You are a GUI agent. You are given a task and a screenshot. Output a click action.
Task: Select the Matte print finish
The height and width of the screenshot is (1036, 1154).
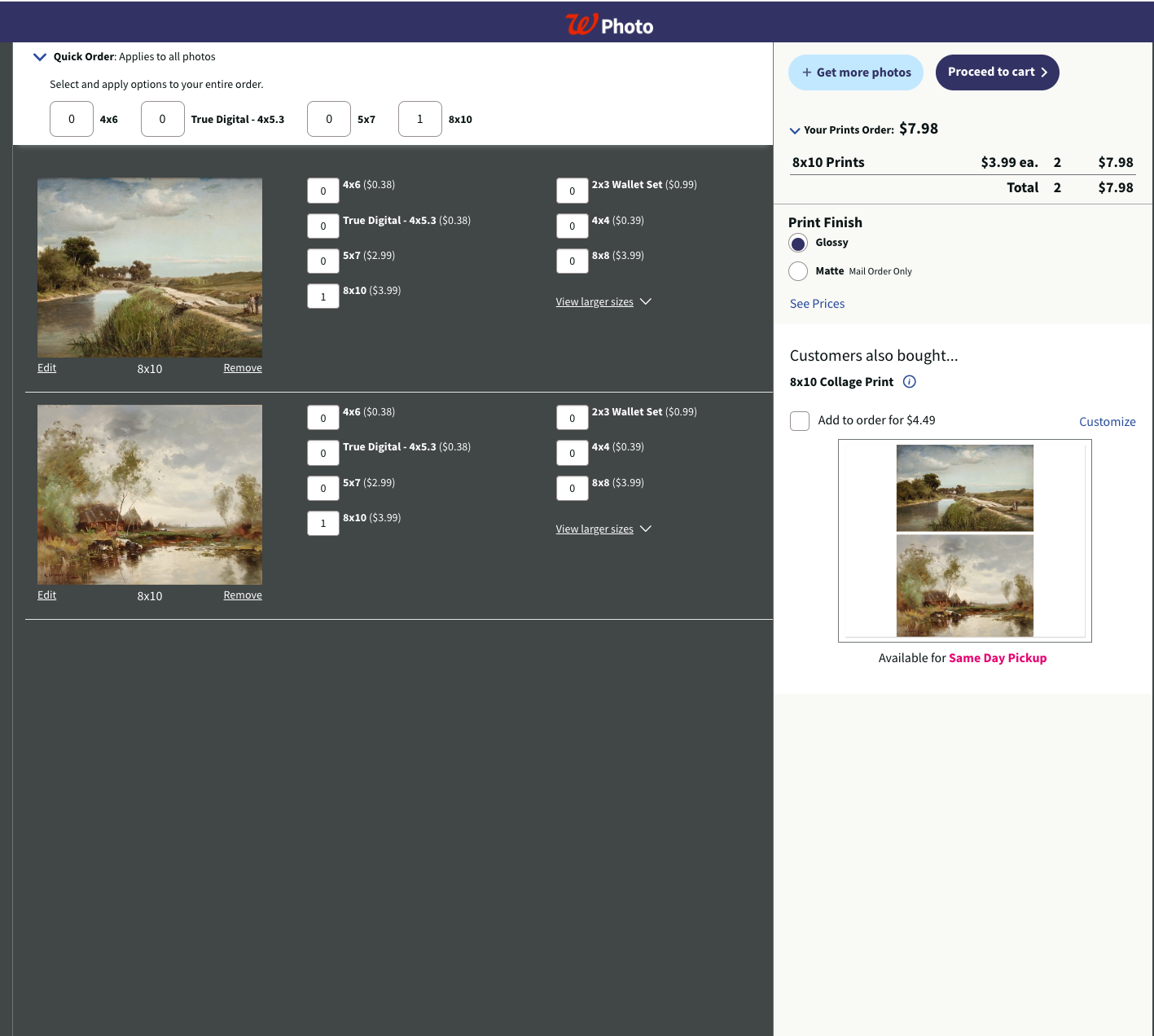pos(798,271)
